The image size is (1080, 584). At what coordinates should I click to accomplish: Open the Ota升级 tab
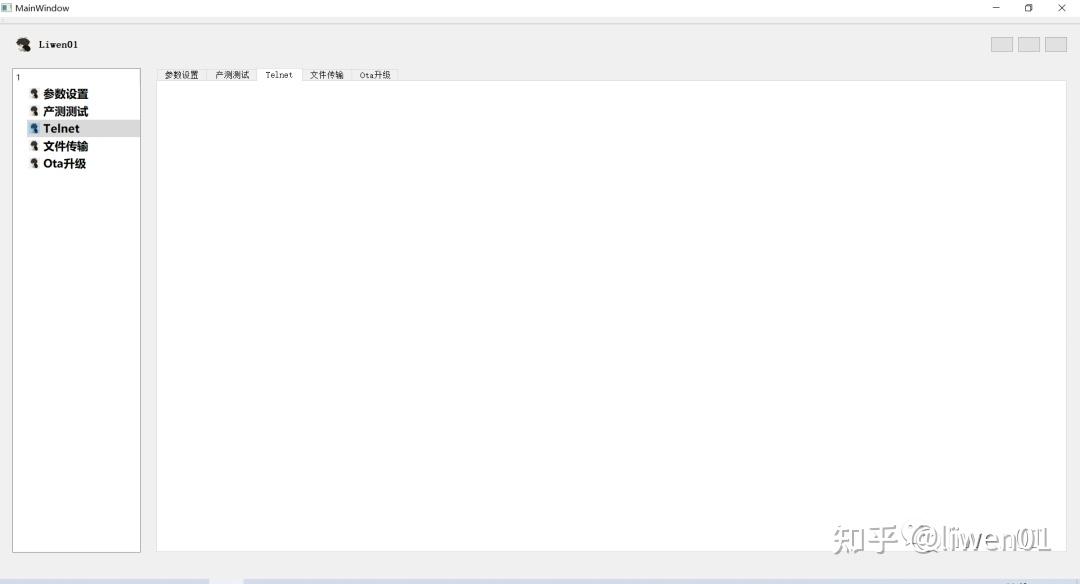[x=375, y=74]
